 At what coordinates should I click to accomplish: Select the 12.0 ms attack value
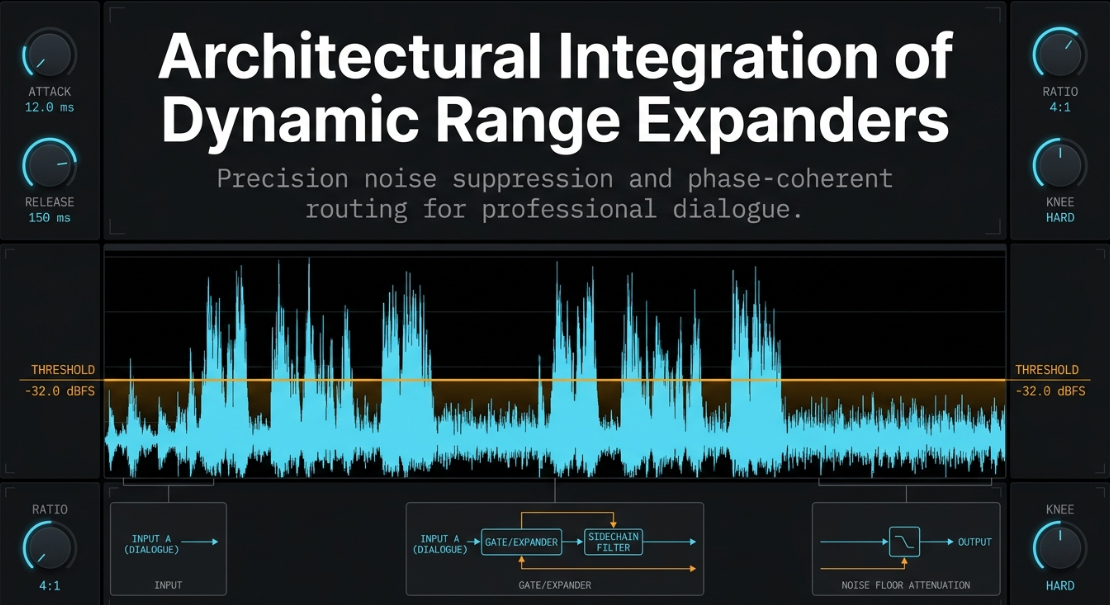coord(50,108)
